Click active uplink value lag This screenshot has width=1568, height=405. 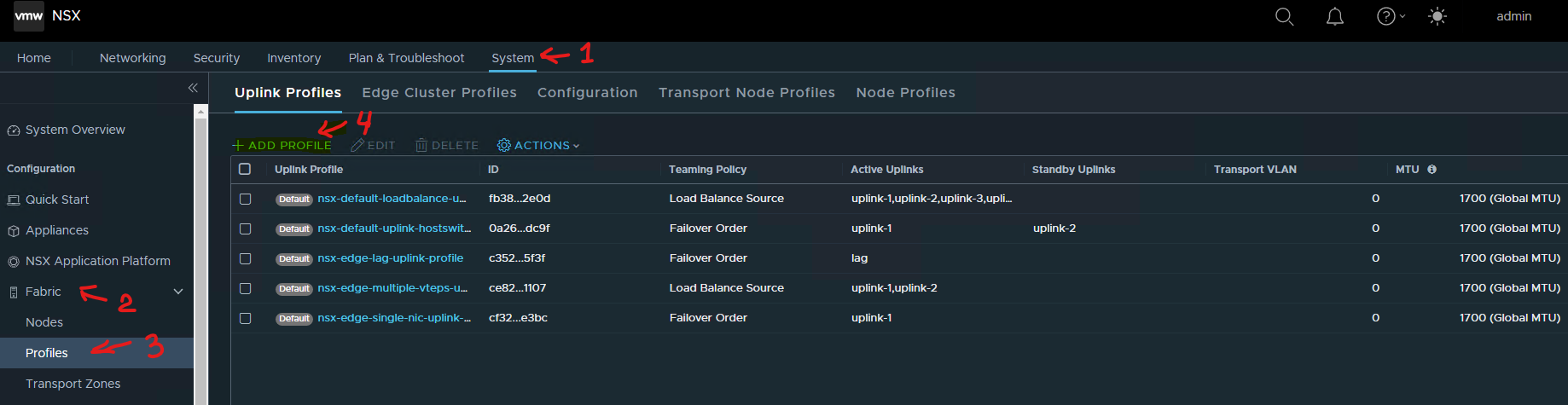[x=859, y=258]
